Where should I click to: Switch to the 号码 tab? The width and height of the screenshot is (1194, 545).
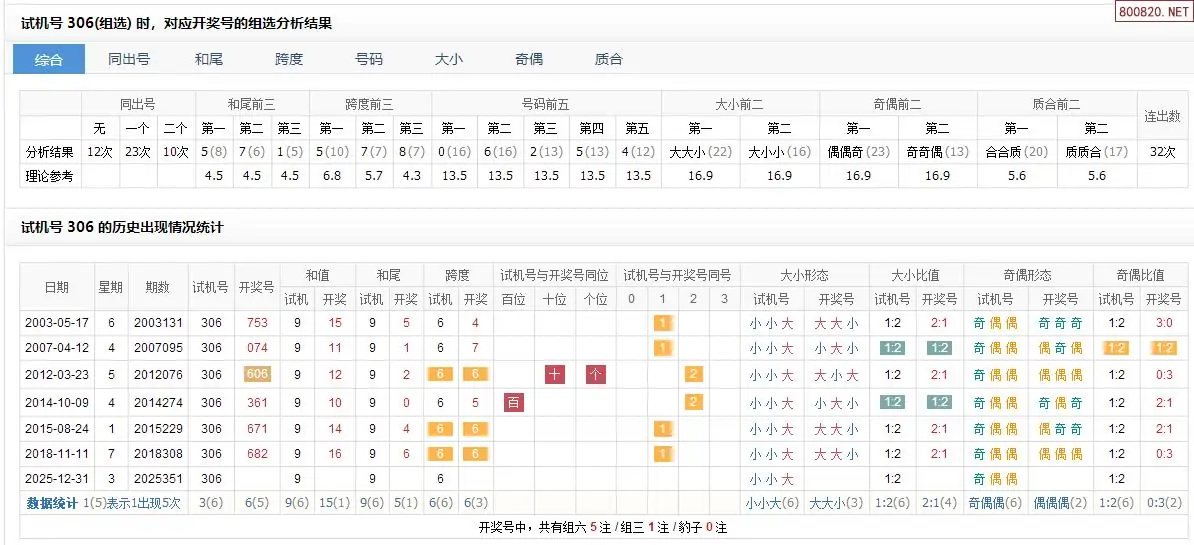(369, 59)
